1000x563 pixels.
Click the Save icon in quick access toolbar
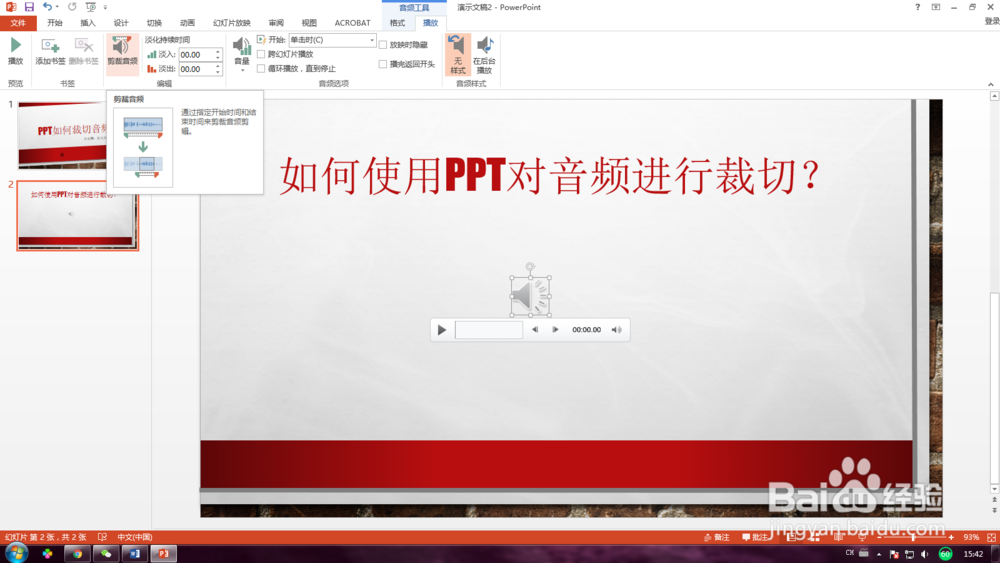(x=29, y=7)
